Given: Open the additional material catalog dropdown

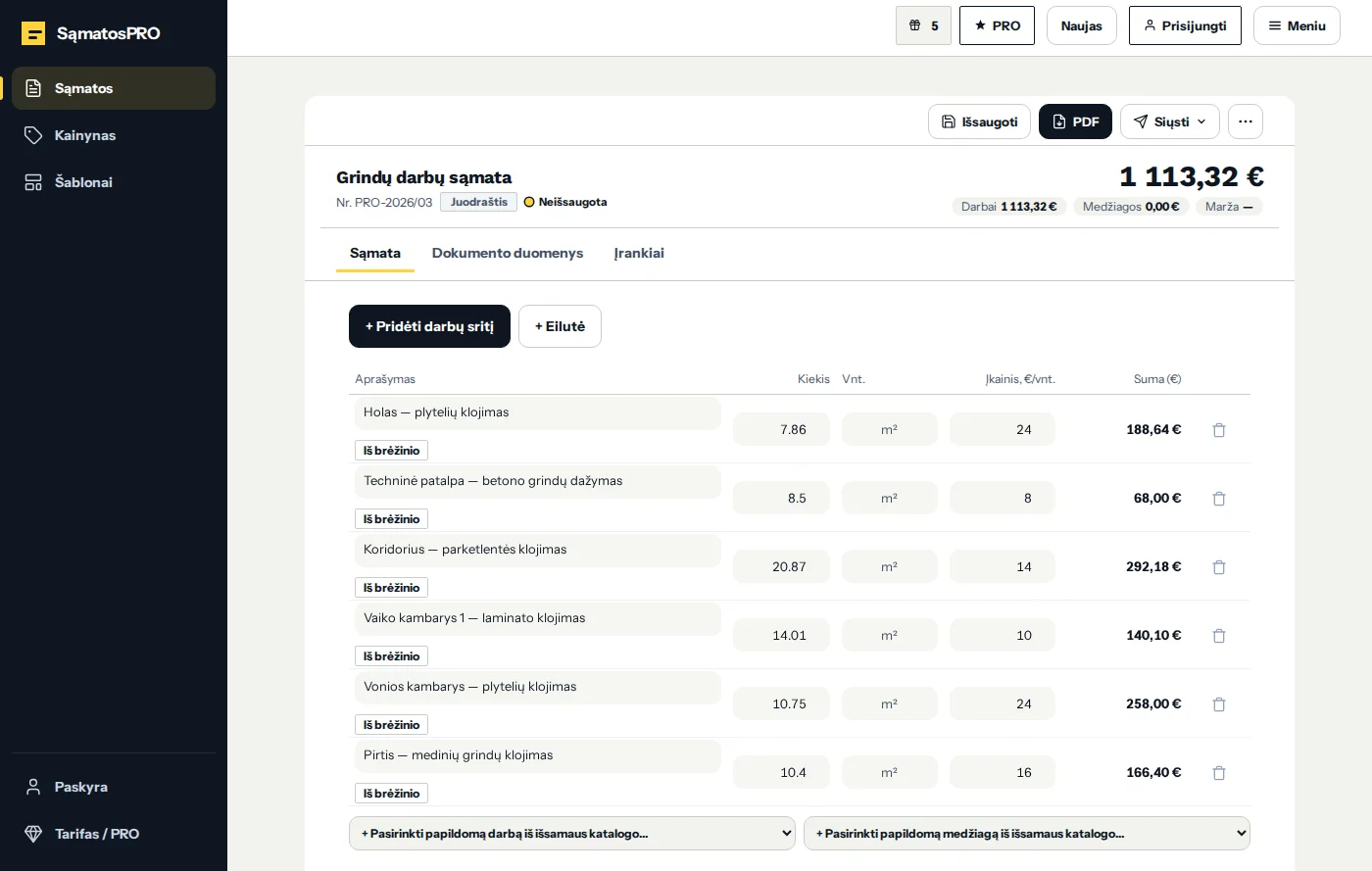Looking at the screenshot, I should (x=1027, y=833).
